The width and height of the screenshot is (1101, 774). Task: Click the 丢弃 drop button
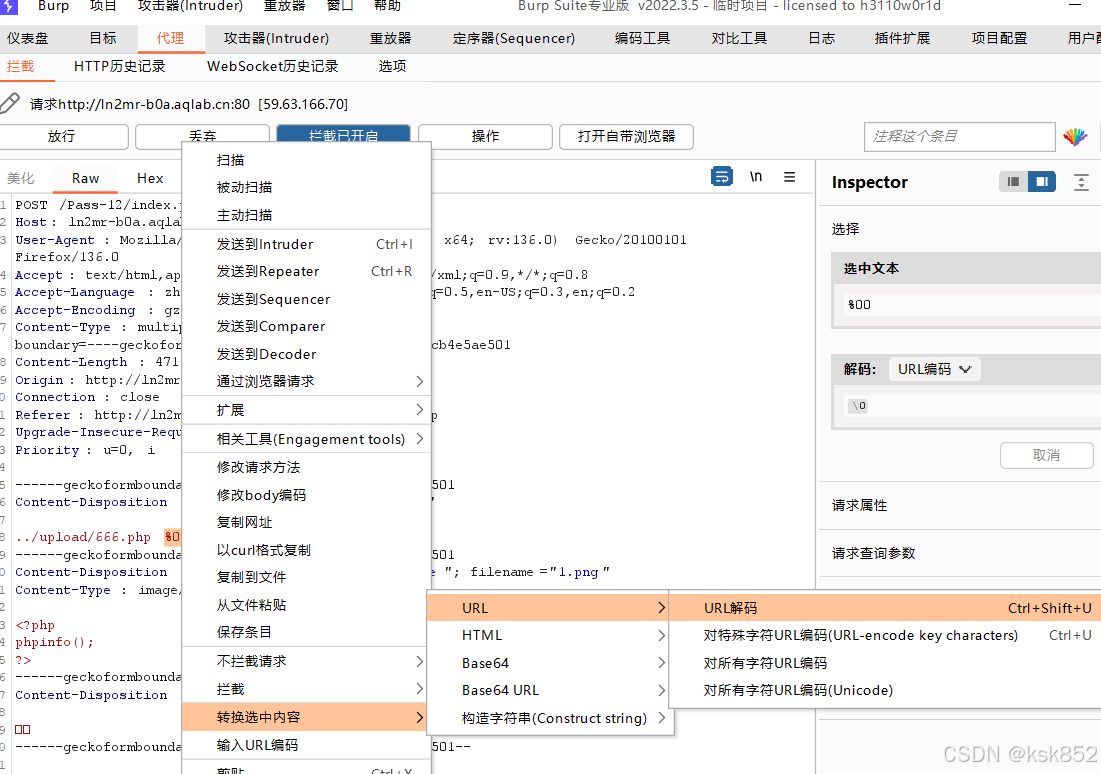[x=202, y=133]
